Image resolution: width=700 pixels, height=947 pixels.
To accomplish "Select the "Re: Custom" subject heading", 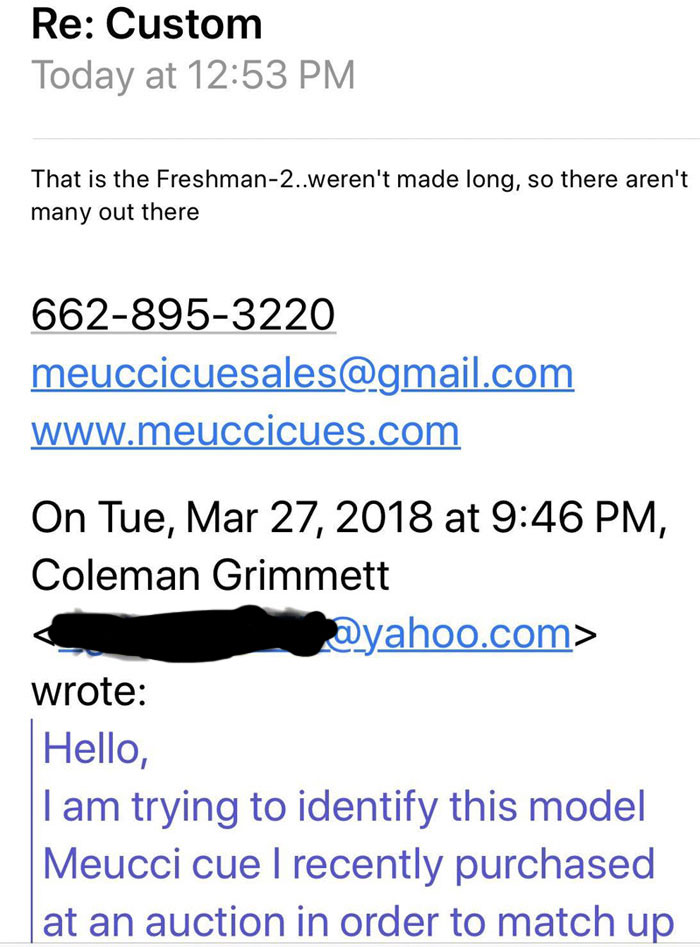I will 147,24.
